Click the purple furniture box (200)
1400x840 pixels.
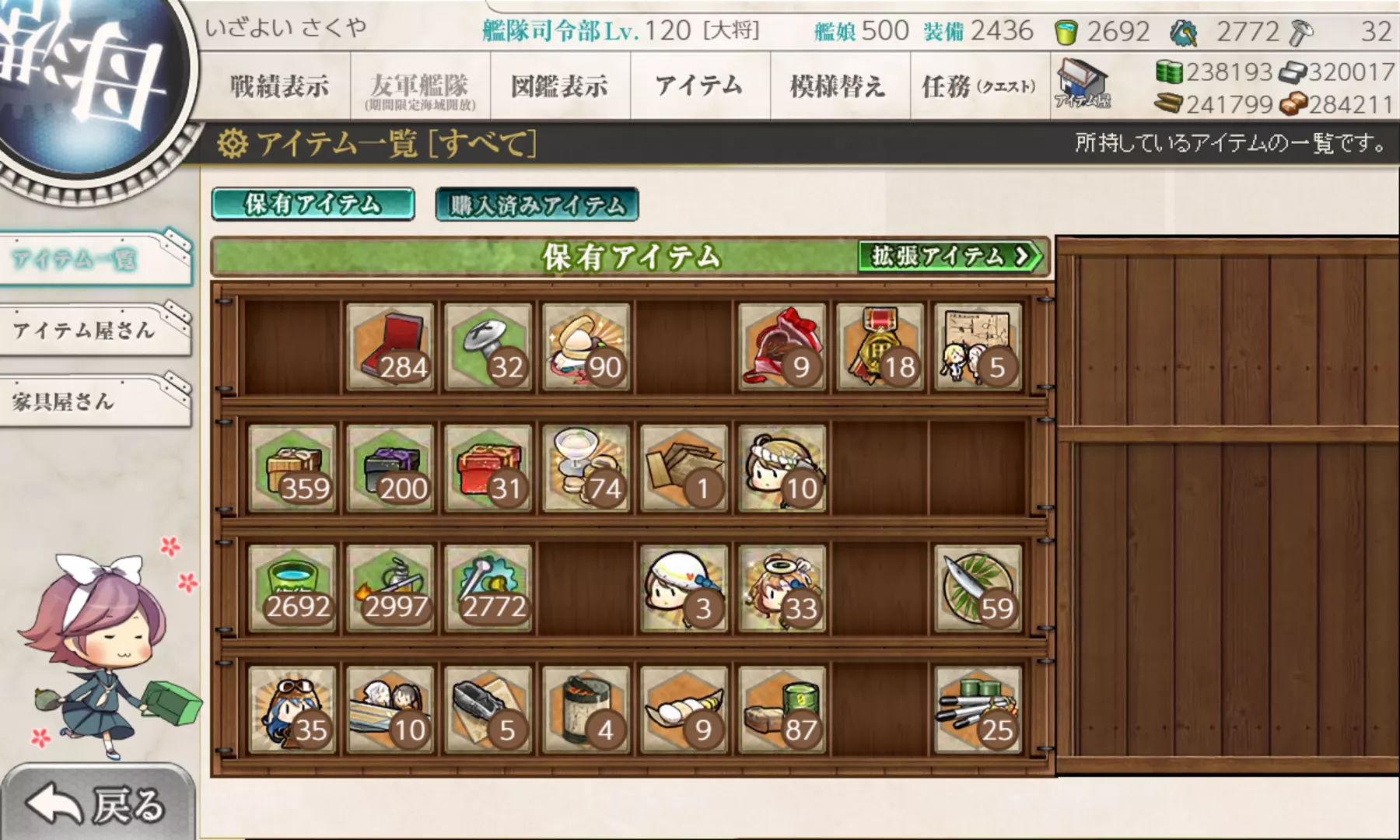pos(390,467)
